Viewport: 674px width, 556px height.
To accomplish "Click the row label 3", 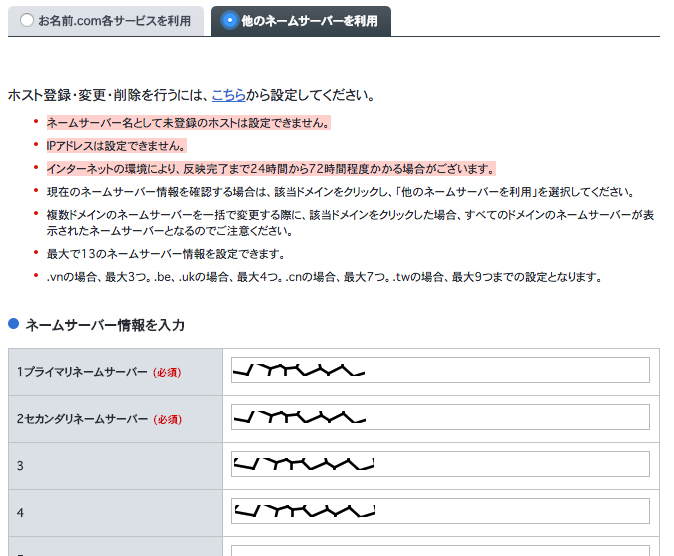I will point(20,466).
